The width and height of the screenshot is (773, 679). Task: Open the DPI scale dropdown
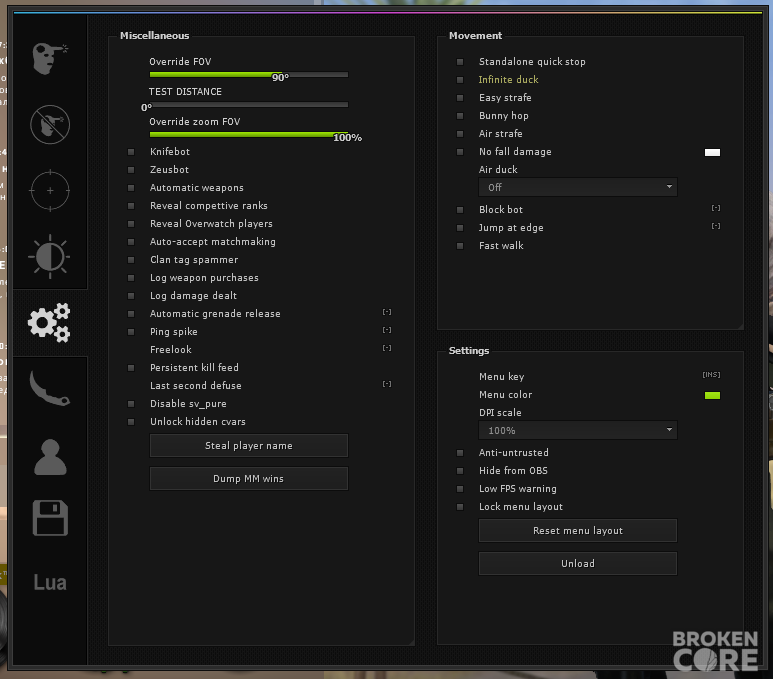click(578, 430)
